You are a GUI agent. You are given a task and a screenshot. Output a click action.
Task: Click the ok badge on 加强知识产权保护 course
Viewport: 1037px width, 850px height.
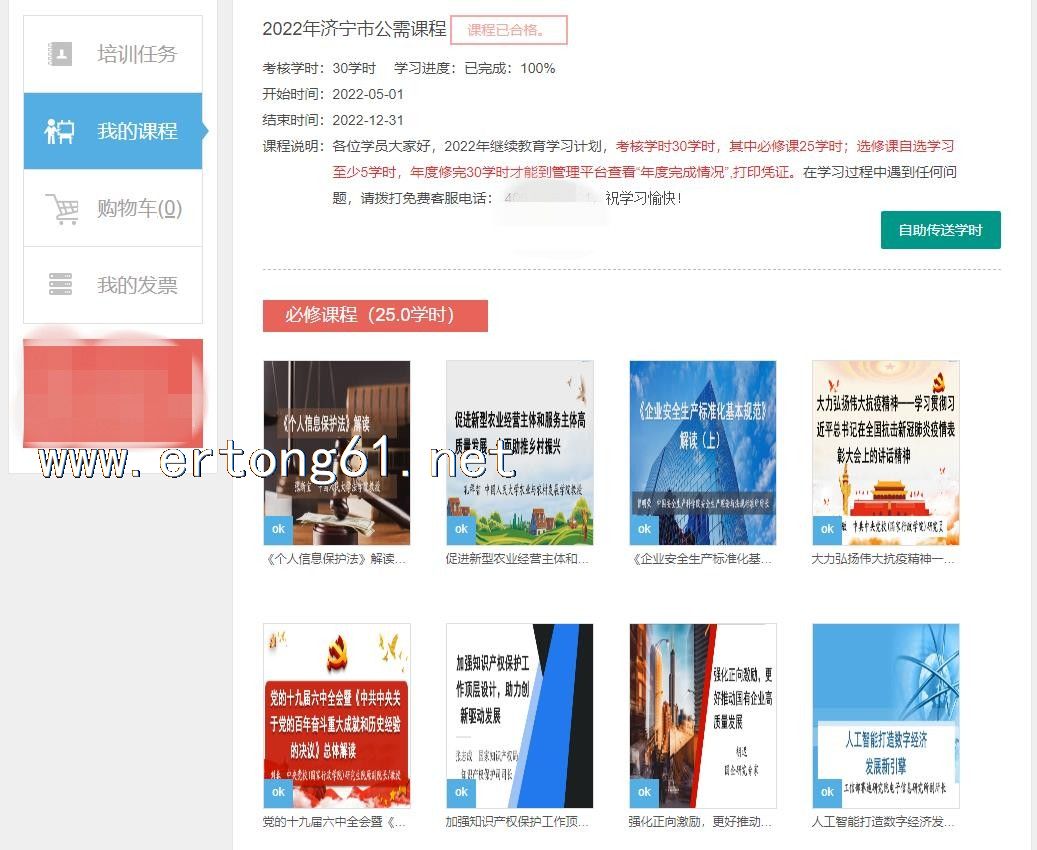[x=461, y=792]
